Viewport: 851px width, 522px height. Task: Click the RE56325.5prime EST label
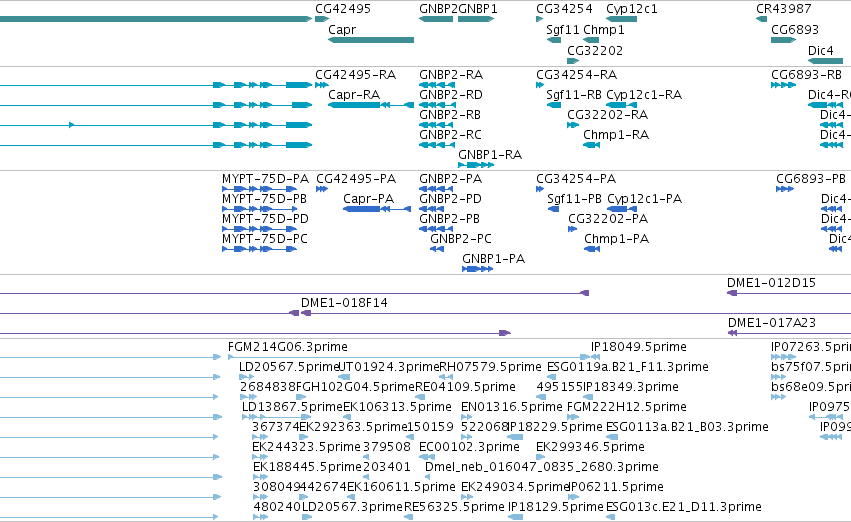[455, 507]
